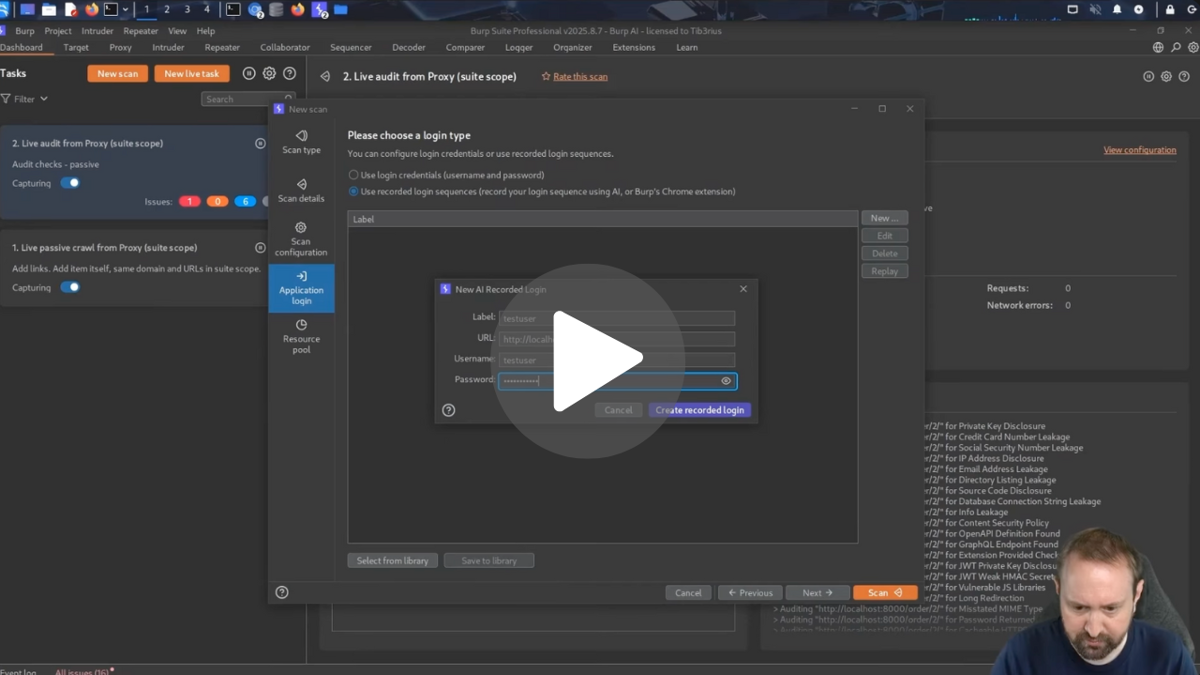Viewport: 1200px width, 675px height.
Task: Open terminal dropdown arrow in taskbar
Action: click(x=125, y=10)
